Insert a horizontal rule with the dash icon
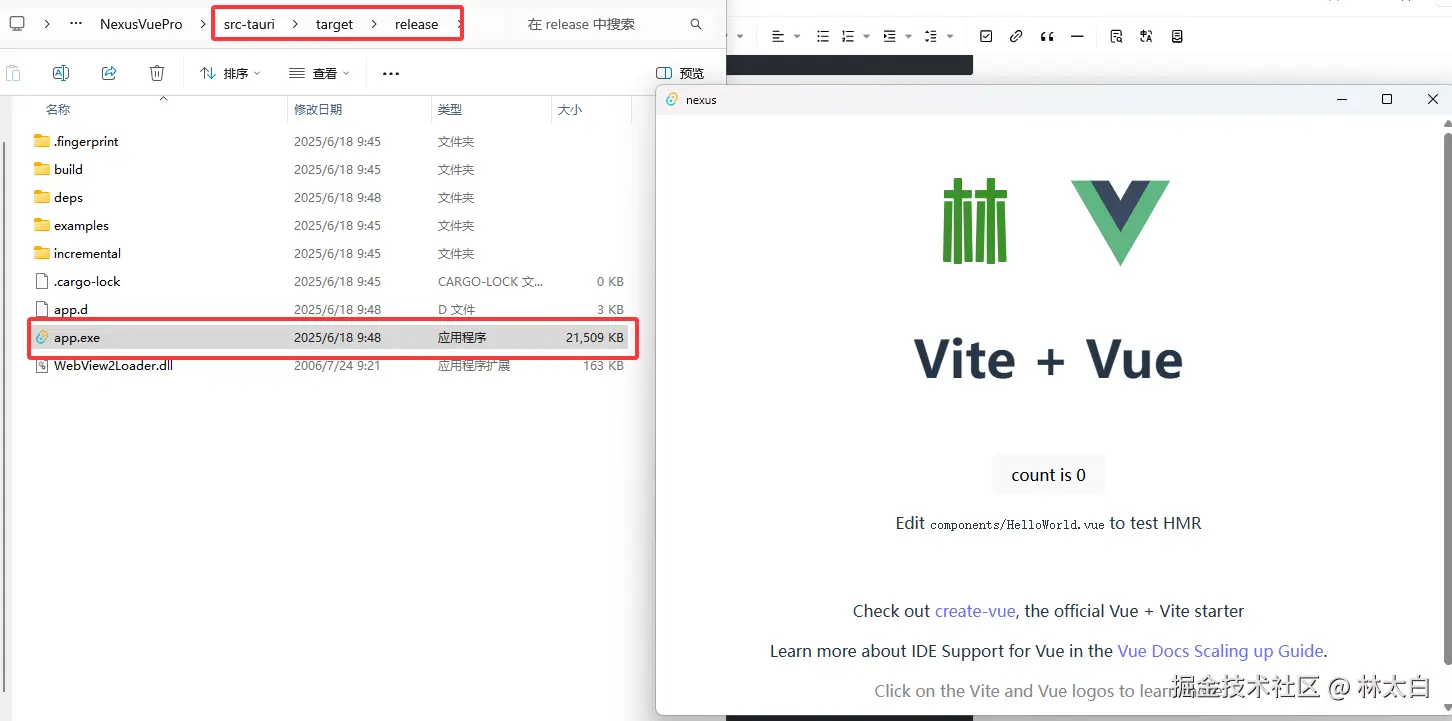 point(1077,36)
